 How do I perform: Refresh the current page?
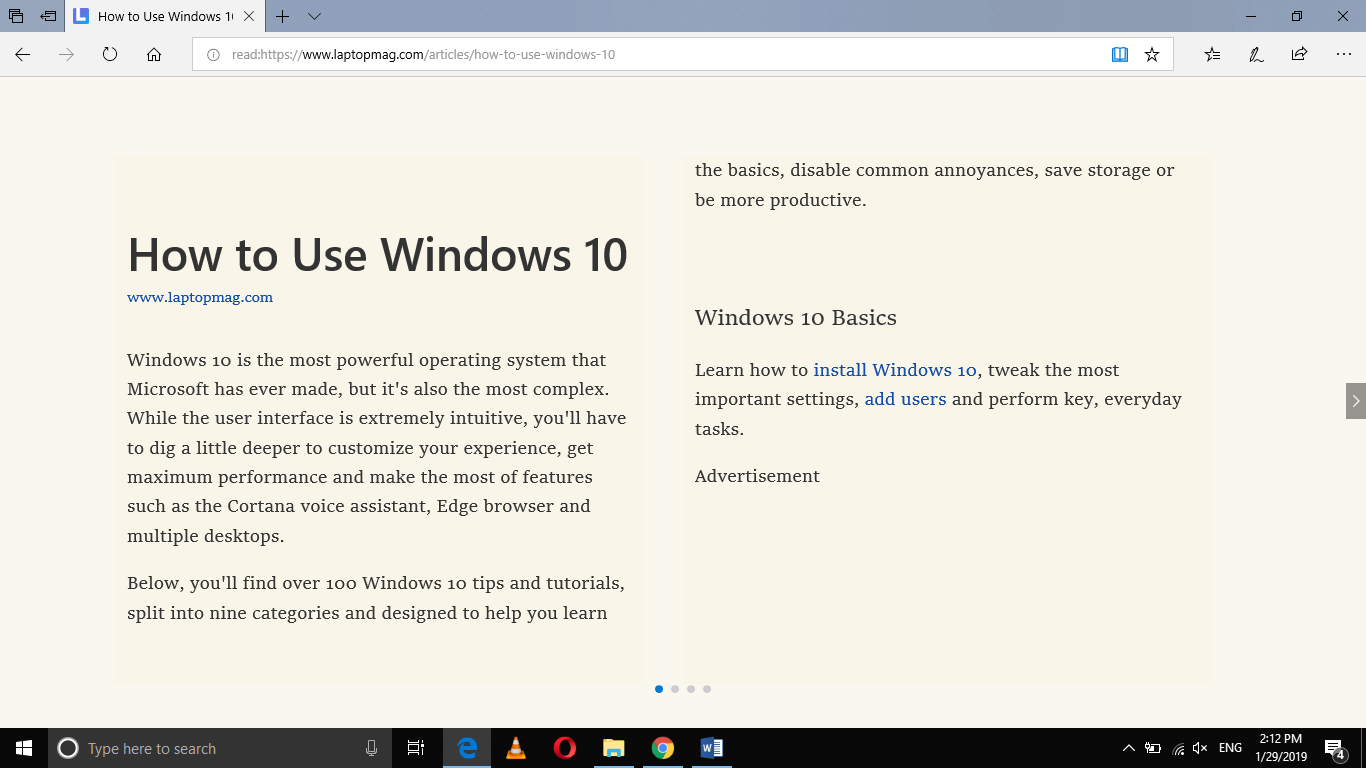pyautogui.click(x=110, y=55)
